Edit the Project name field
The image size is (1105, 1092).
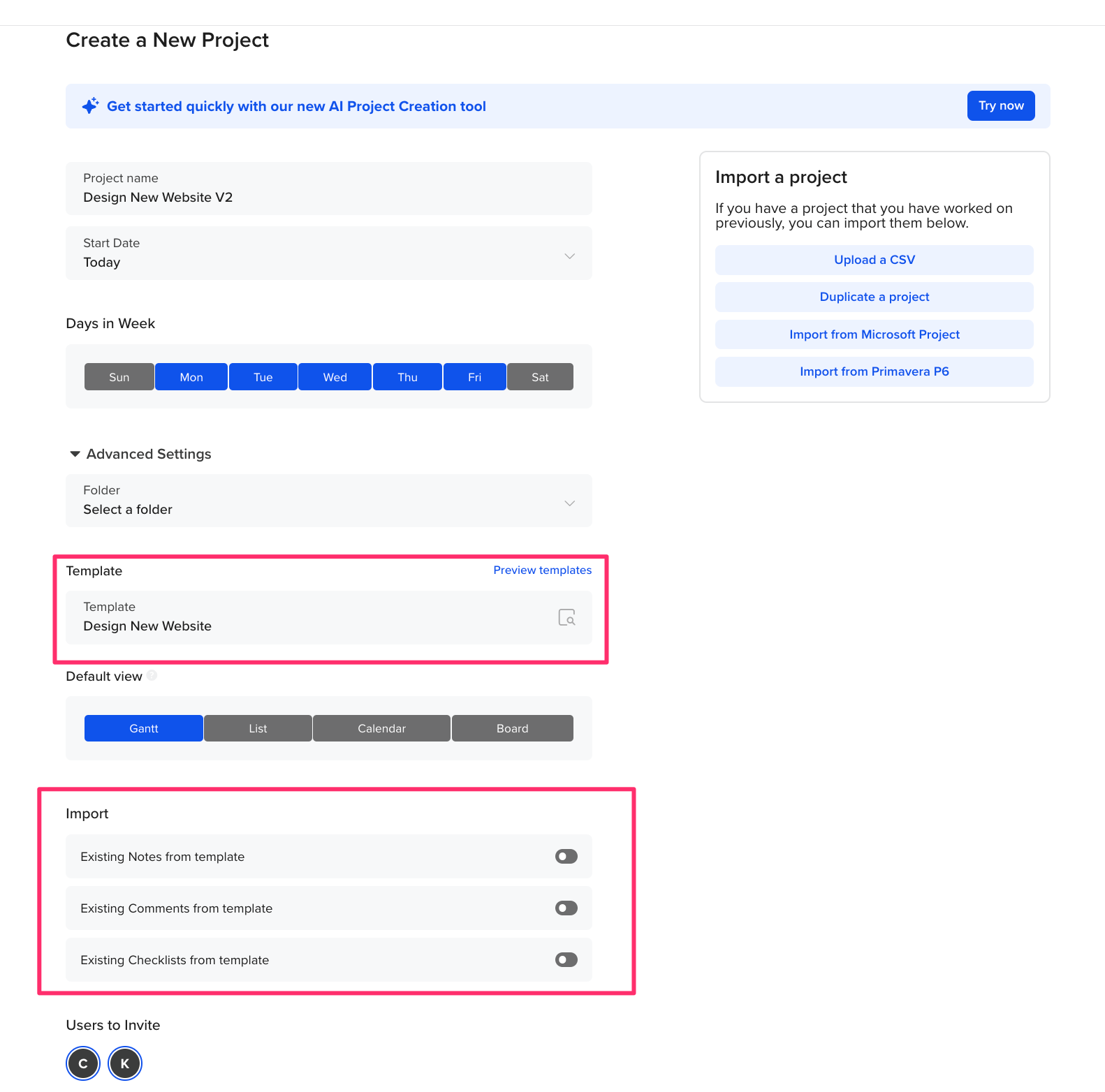tap(329, 189)
